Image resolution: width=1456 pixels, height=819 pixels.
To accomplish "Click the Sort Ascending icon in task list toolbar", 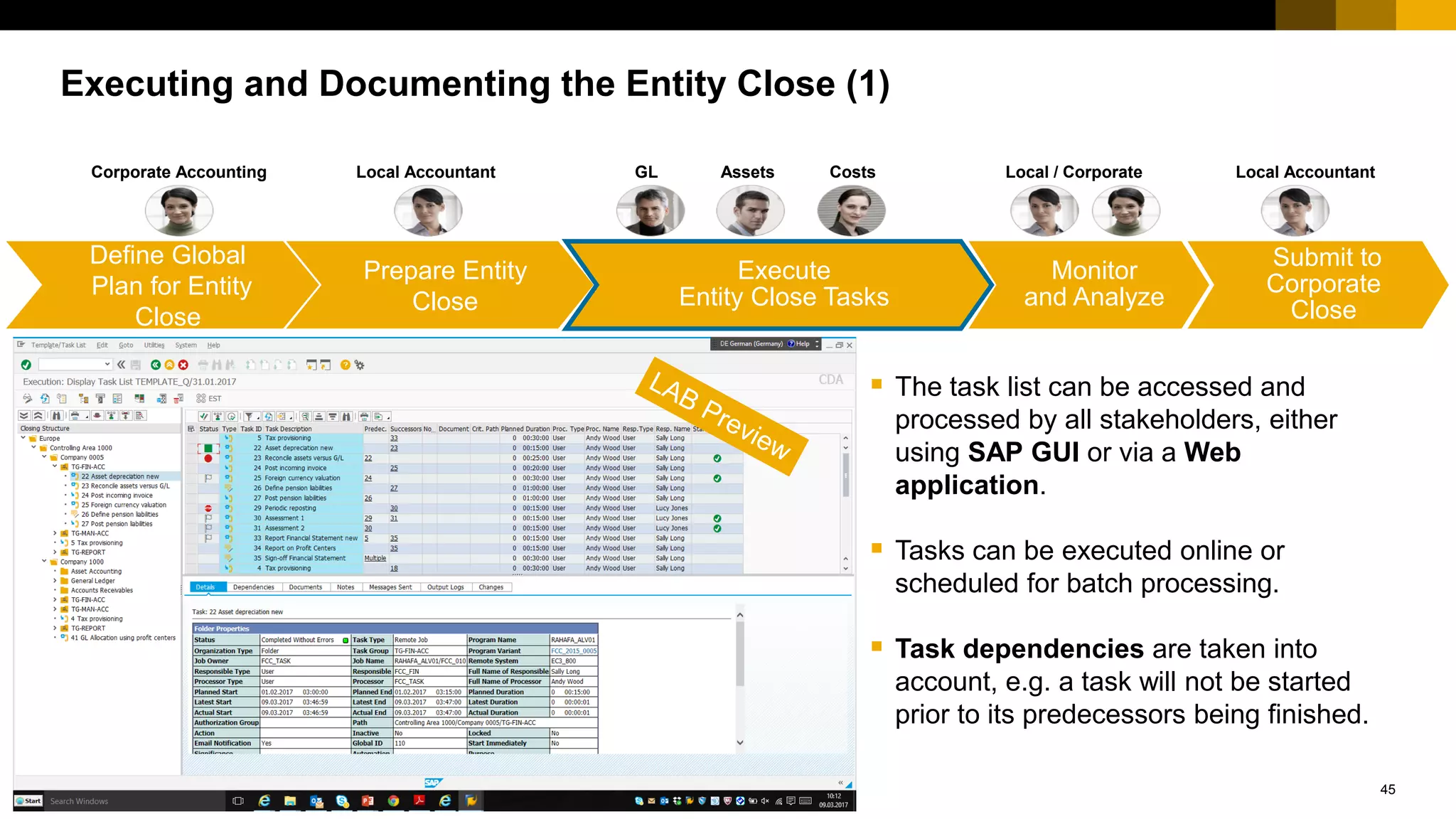I will click(x=319, y=417).
